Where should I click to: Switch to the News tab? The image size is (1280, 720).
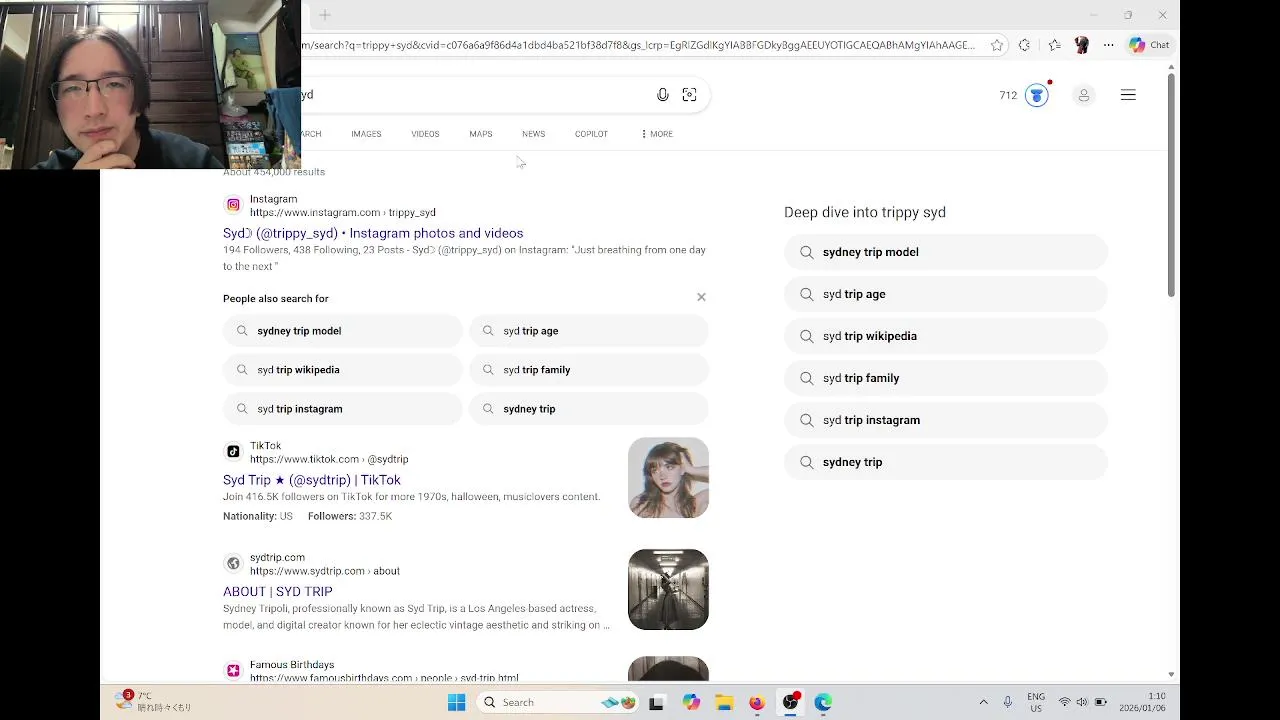click(x=533, y=134)
